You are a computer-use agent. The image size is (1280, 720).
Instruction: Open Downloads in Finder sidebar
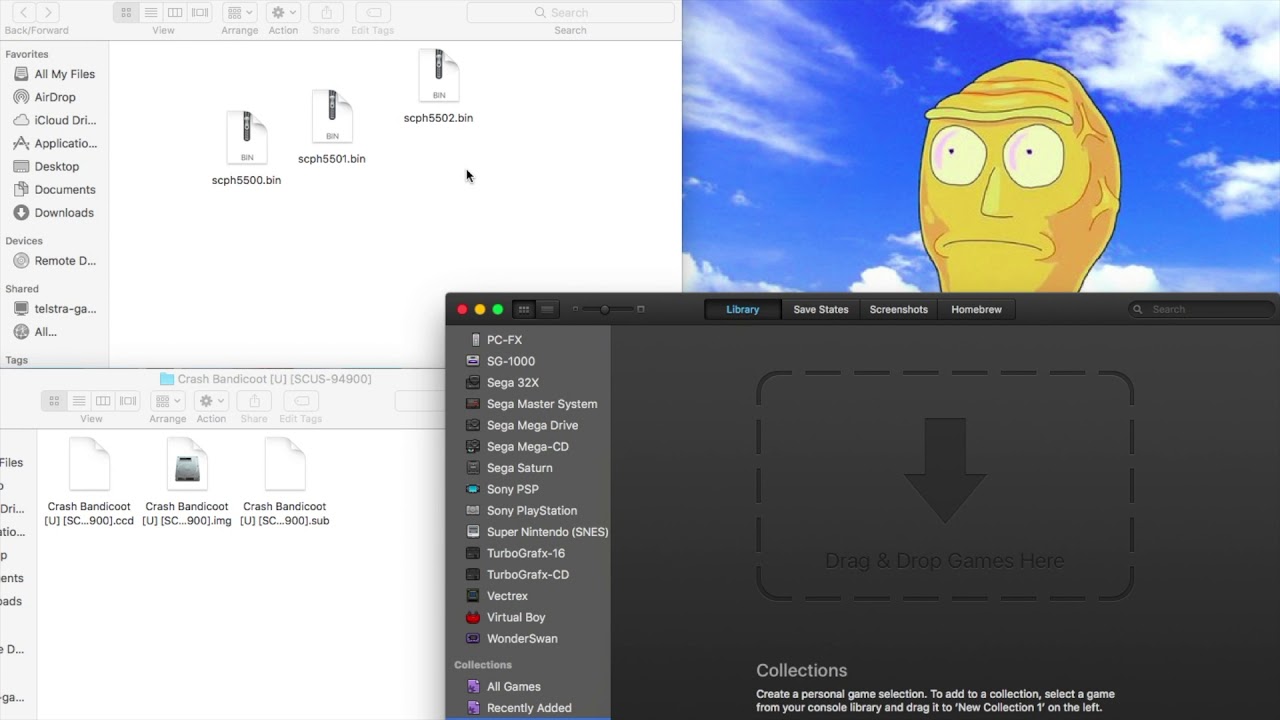(x=55, y=212)
